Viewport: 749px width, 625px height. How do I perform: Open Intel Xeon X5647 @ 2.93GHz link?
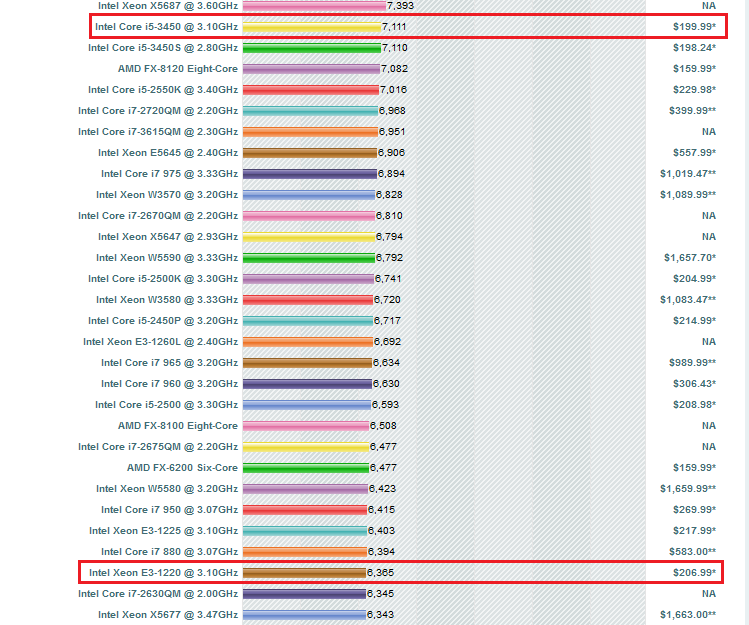click(x=168, y=237)
